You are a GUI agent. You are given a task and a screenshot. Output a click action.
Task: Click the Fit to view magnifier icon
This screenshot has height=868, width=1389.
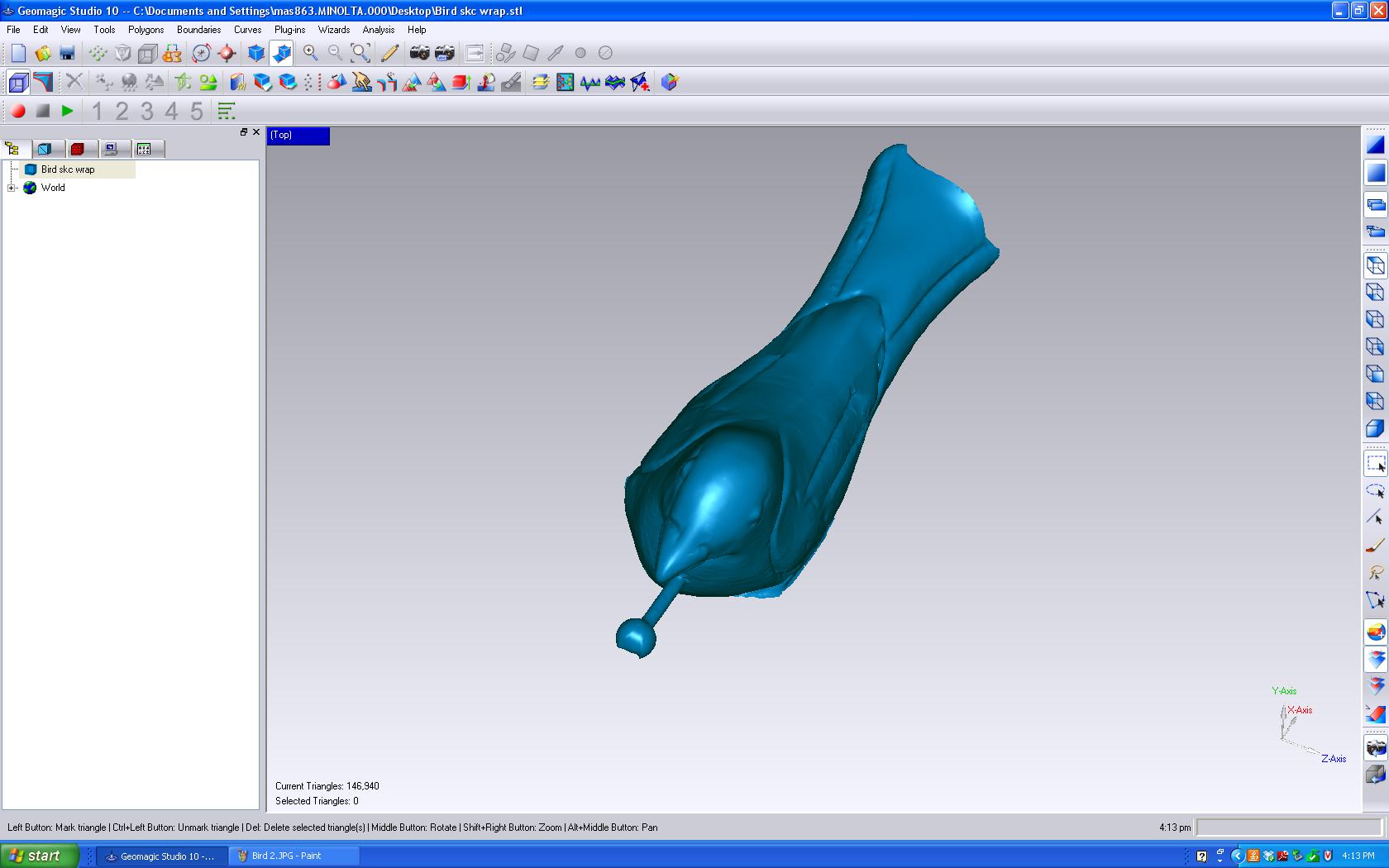point(360,54)
